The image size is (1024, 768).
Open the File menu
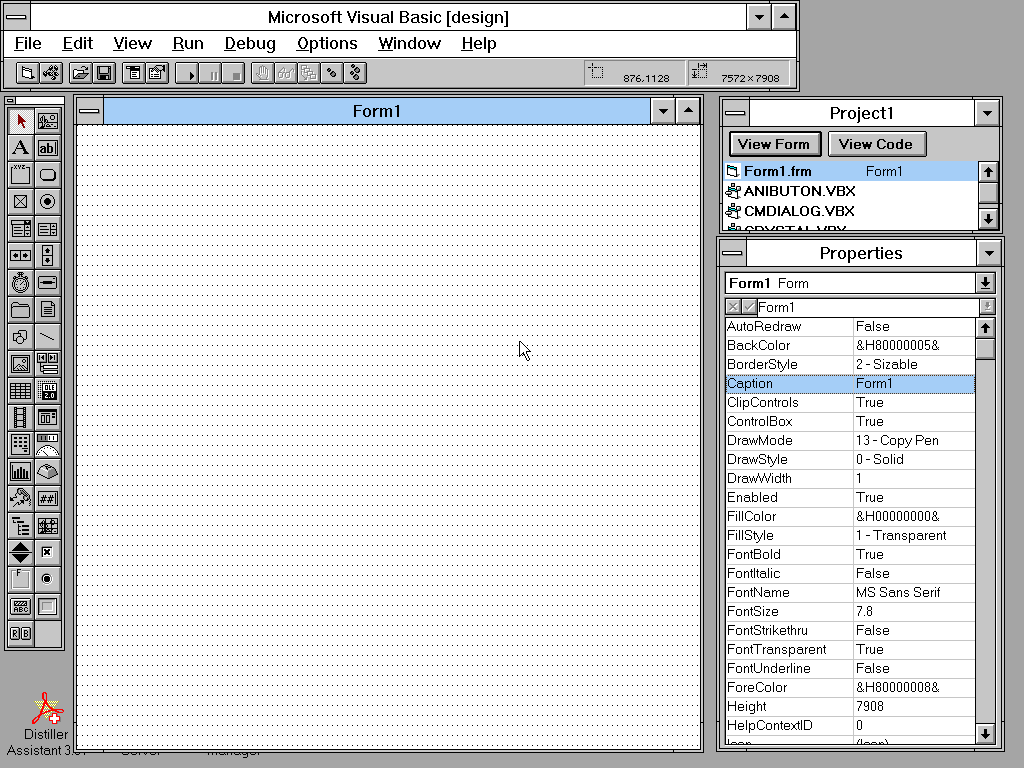(x=28, y=43)
